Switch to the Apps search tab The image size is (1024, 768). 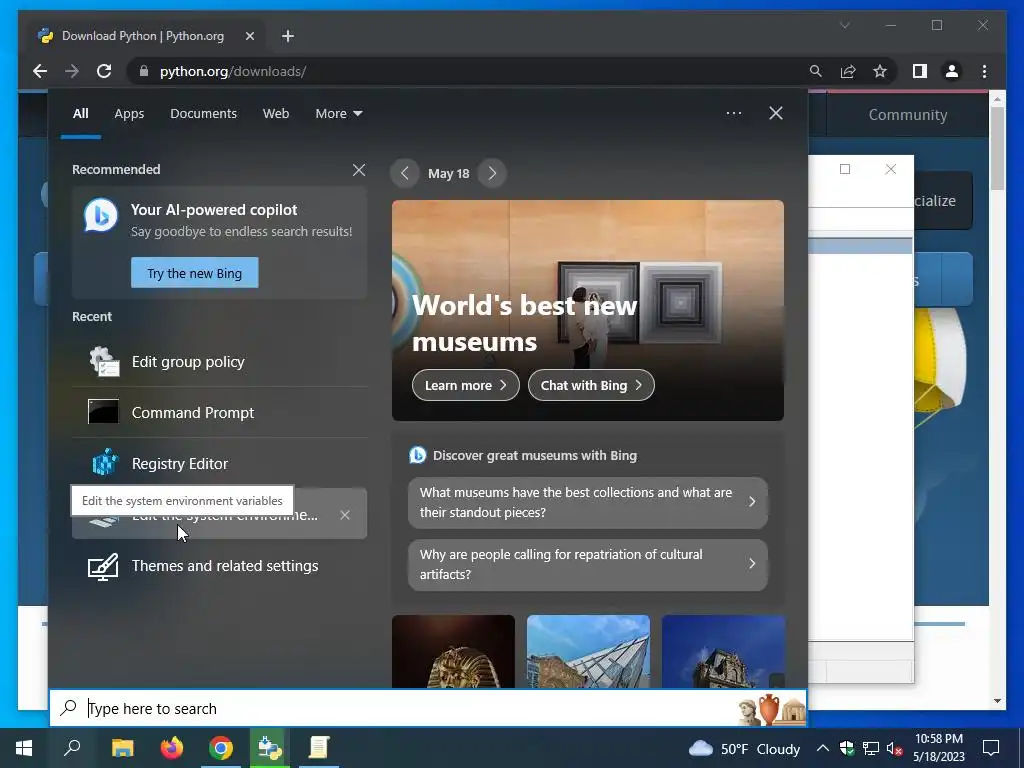[x=129, y=114]
